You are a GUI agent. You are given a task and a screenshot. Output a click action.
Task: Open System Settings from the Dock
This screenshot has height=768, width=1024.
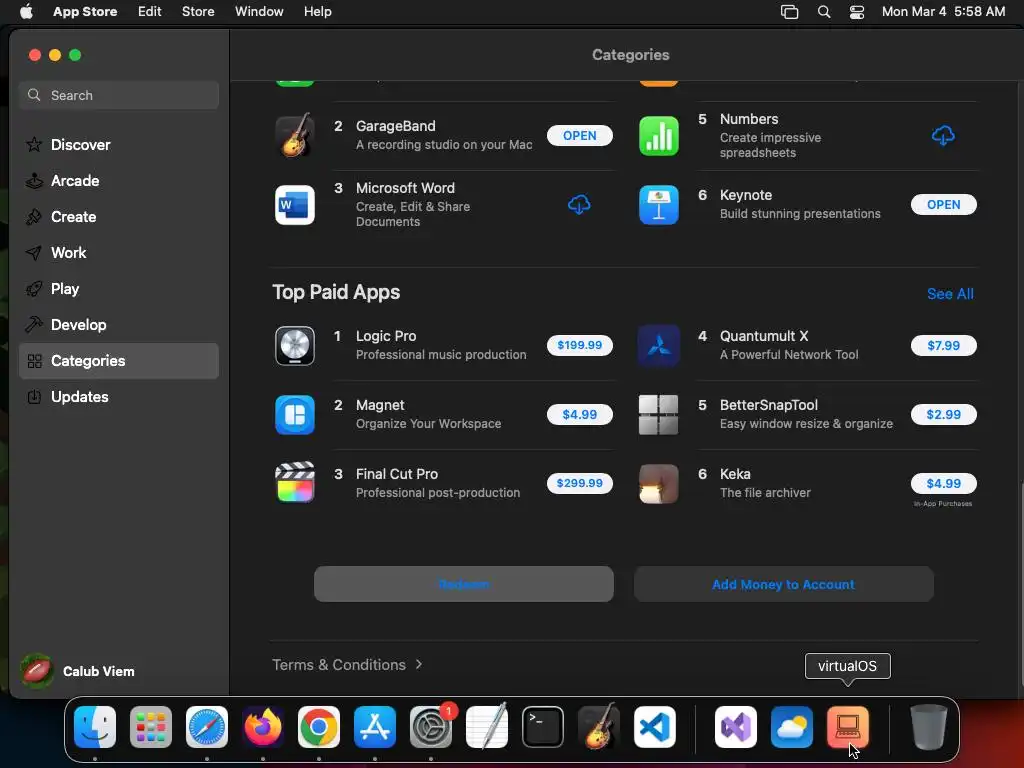click(x=431, y=727)
